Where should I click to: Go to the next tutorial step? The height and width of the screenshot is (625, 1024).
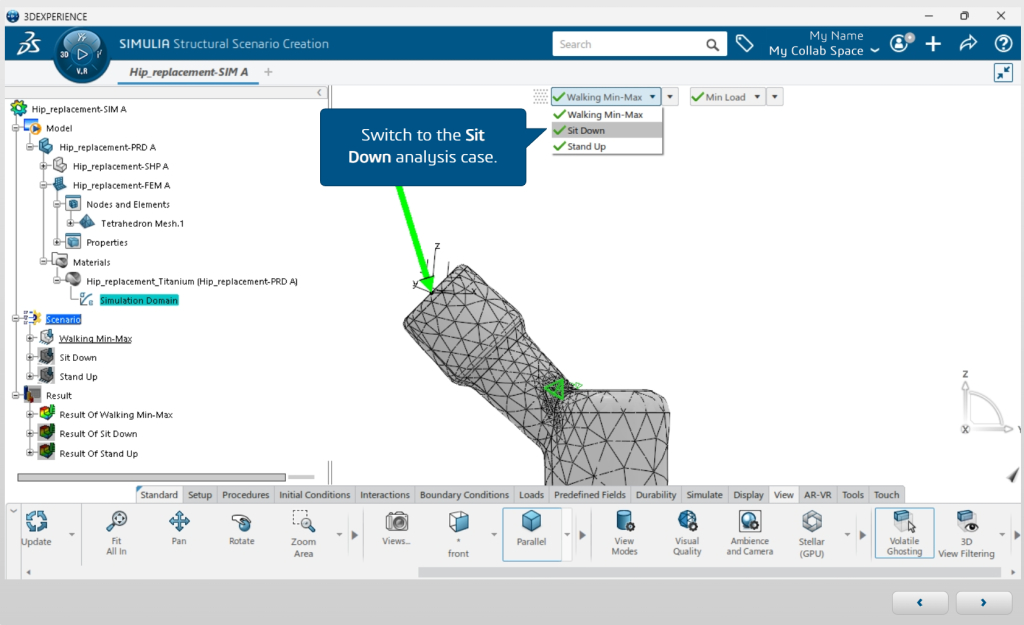pos(983,602)
